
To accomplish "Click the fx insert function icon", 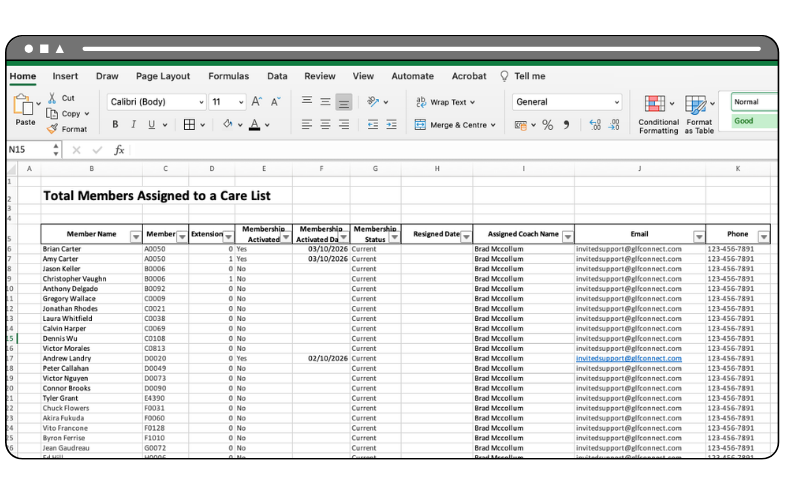I will (119, 150).
